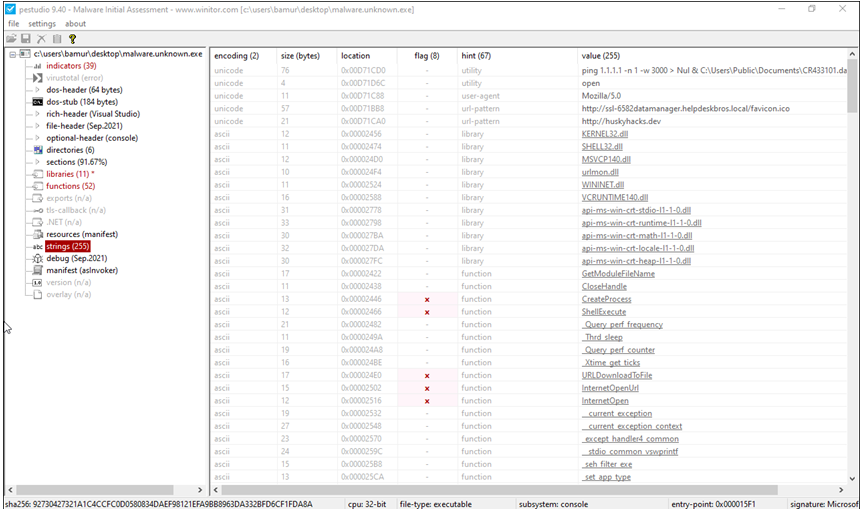Sort by encoding (2) column header

click(x=236, y=56)
